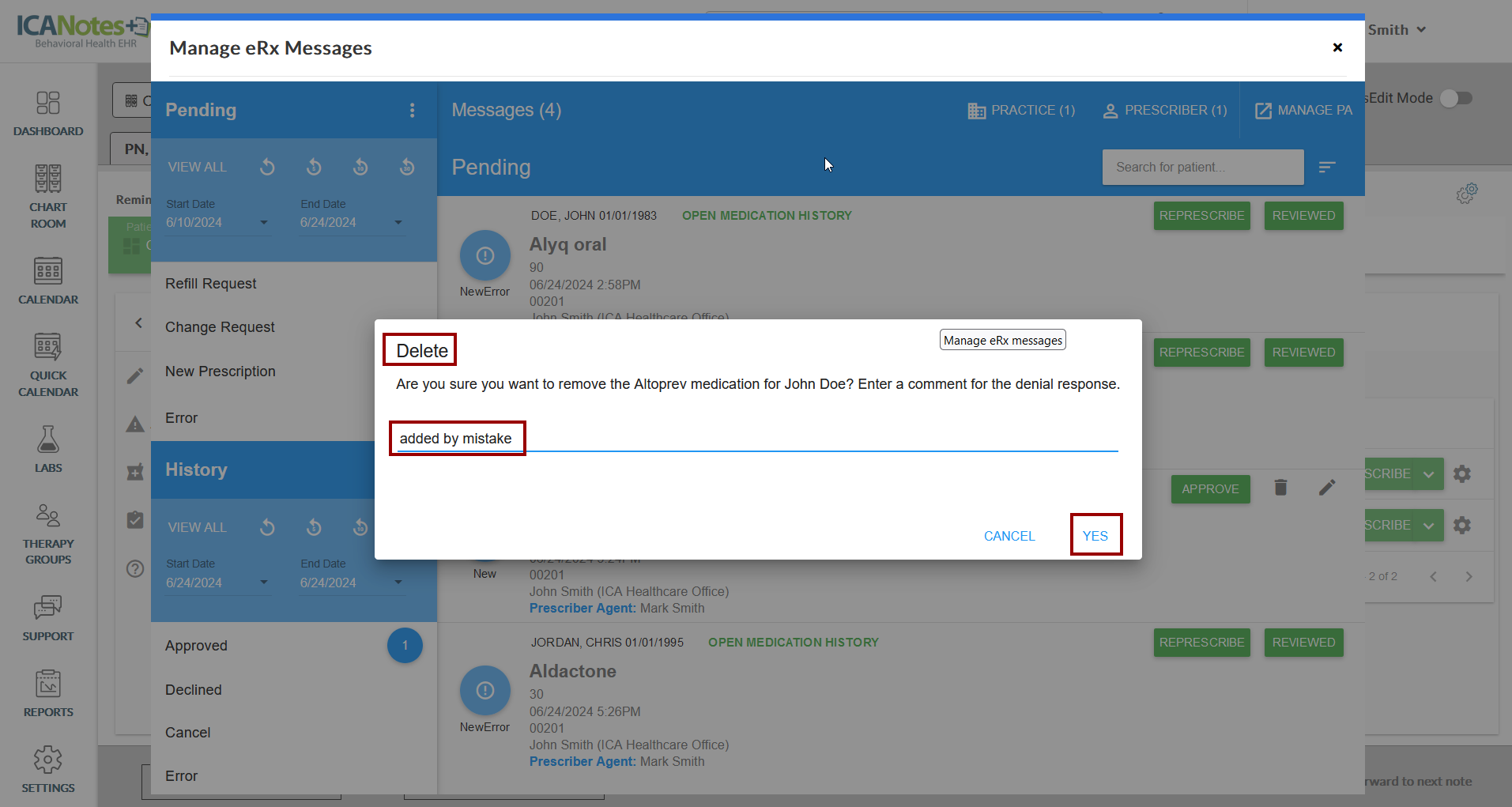Open medication history for DOE, JOHN
The width and height of the screenshot is (1512, 807).
pyautogui.click(x=767, y=216)
